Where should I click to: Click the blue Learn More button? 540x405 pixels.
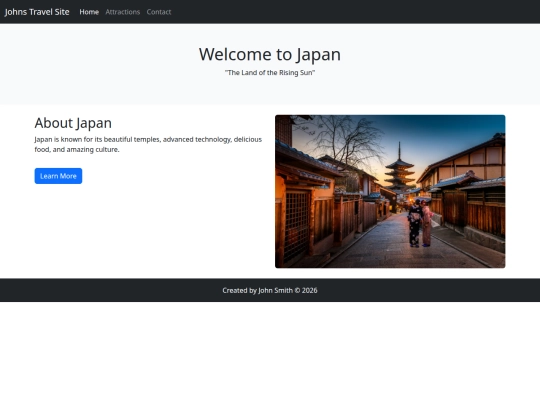point(58,176)
